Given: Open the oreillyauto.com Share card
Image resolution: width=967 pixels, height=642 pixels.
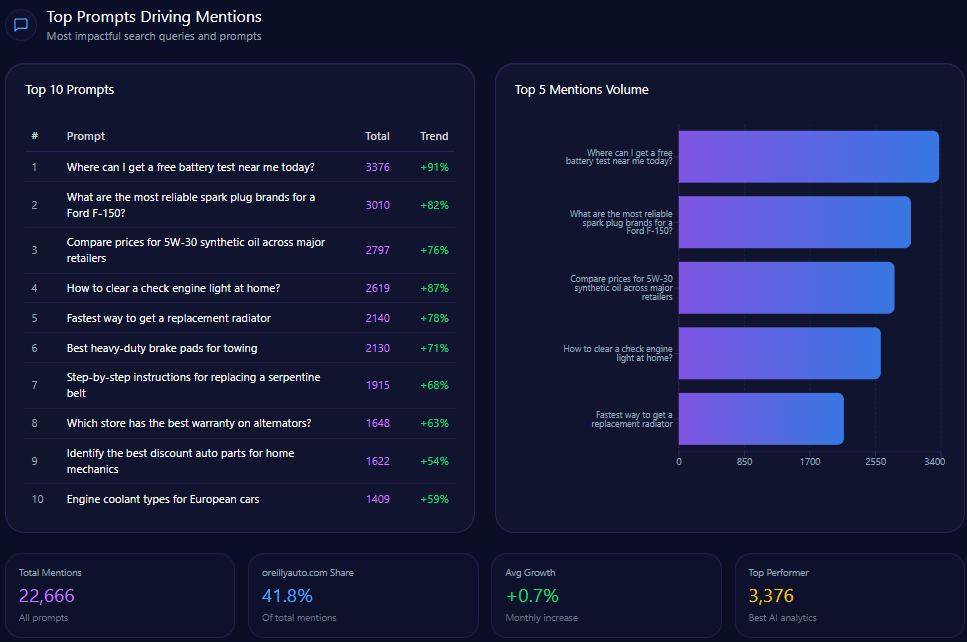Looking at the screenshot, I should point(363,596).
